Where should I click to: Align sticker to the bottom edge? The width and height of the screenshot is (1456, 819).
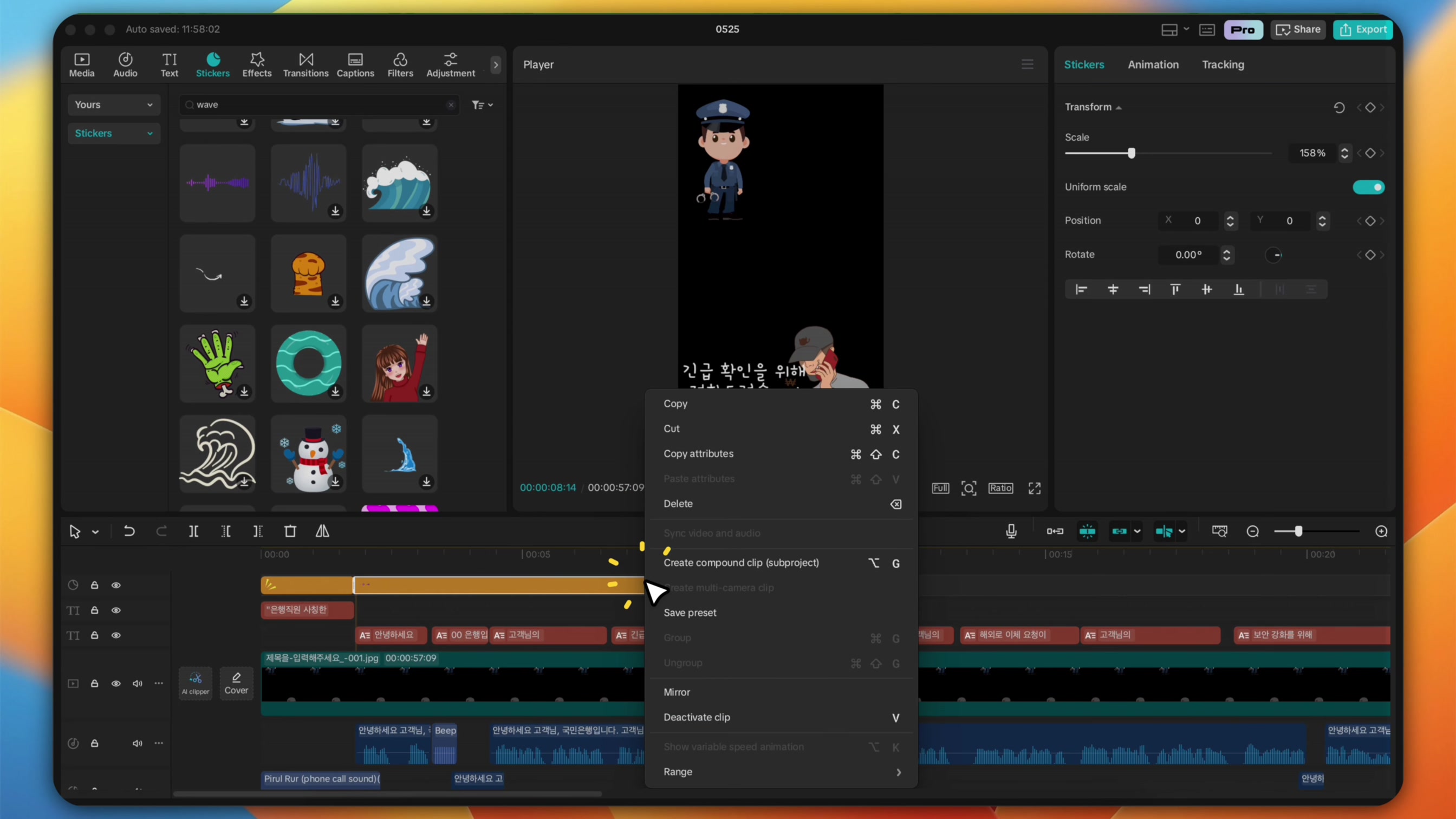point(1238,289)
